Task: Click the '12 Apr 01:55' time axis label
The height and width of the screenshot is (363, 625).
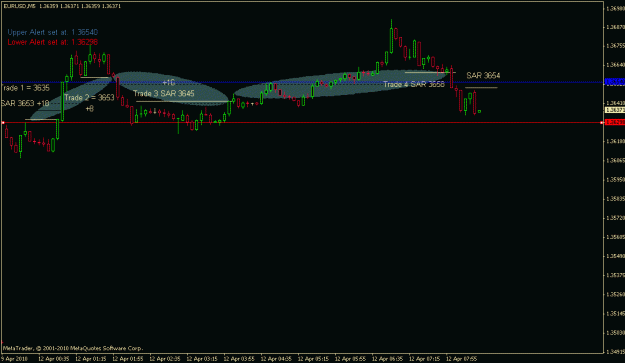Action: point(128,359)
